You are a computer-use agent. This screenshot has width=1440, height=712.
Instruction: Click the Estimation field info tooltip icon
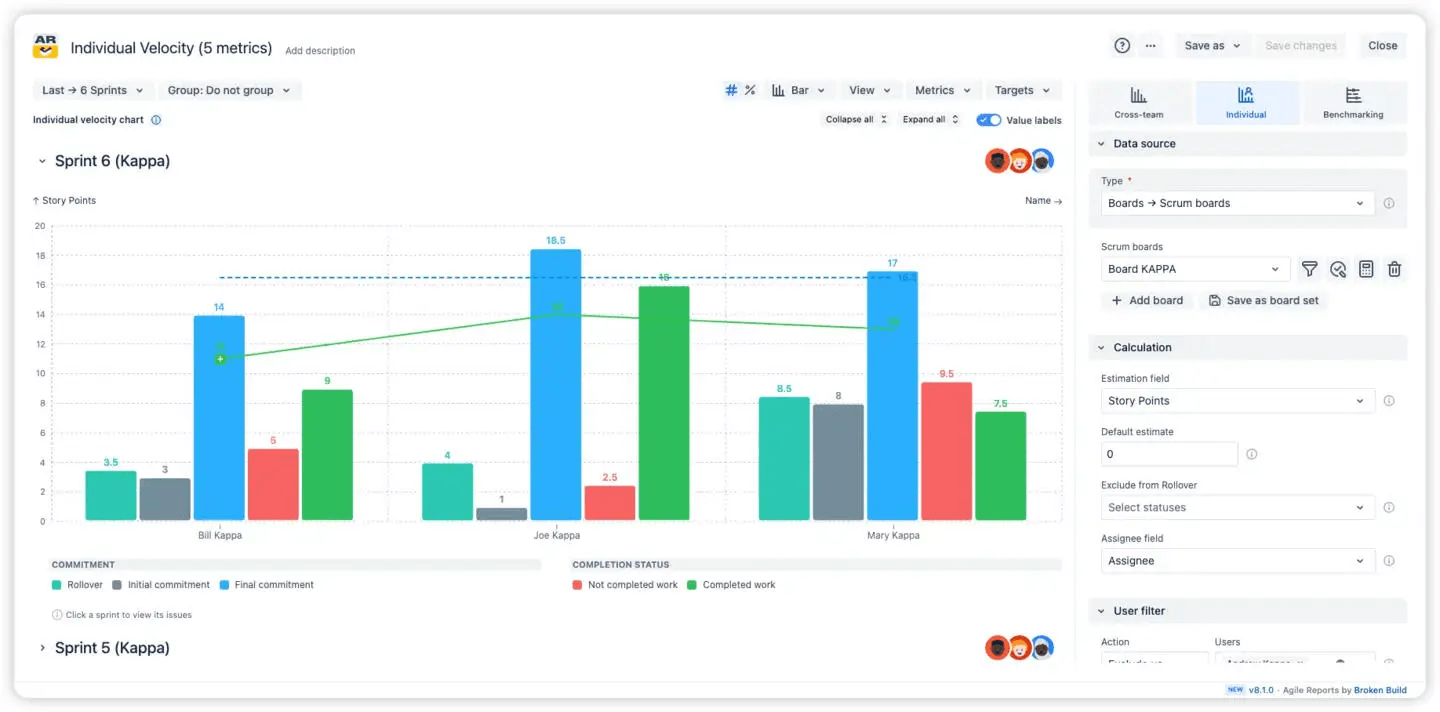click(1389, 400)
